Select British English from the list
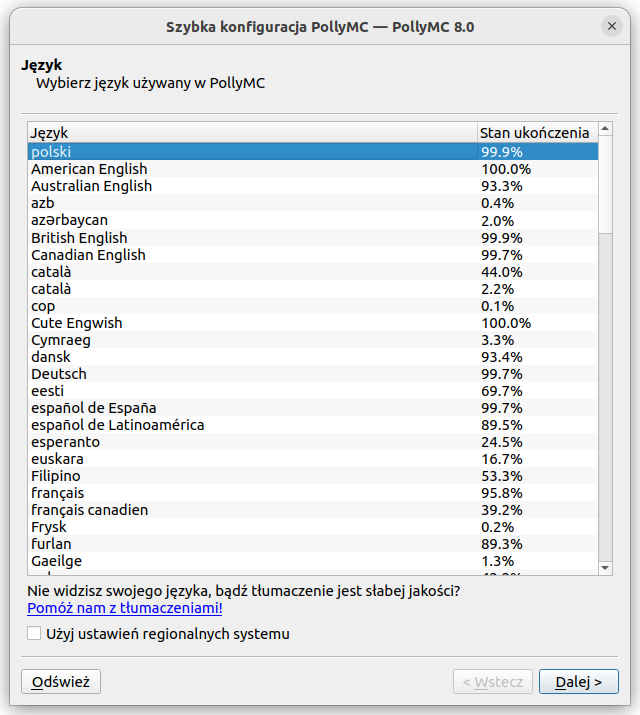 click(x=80, y=238)
